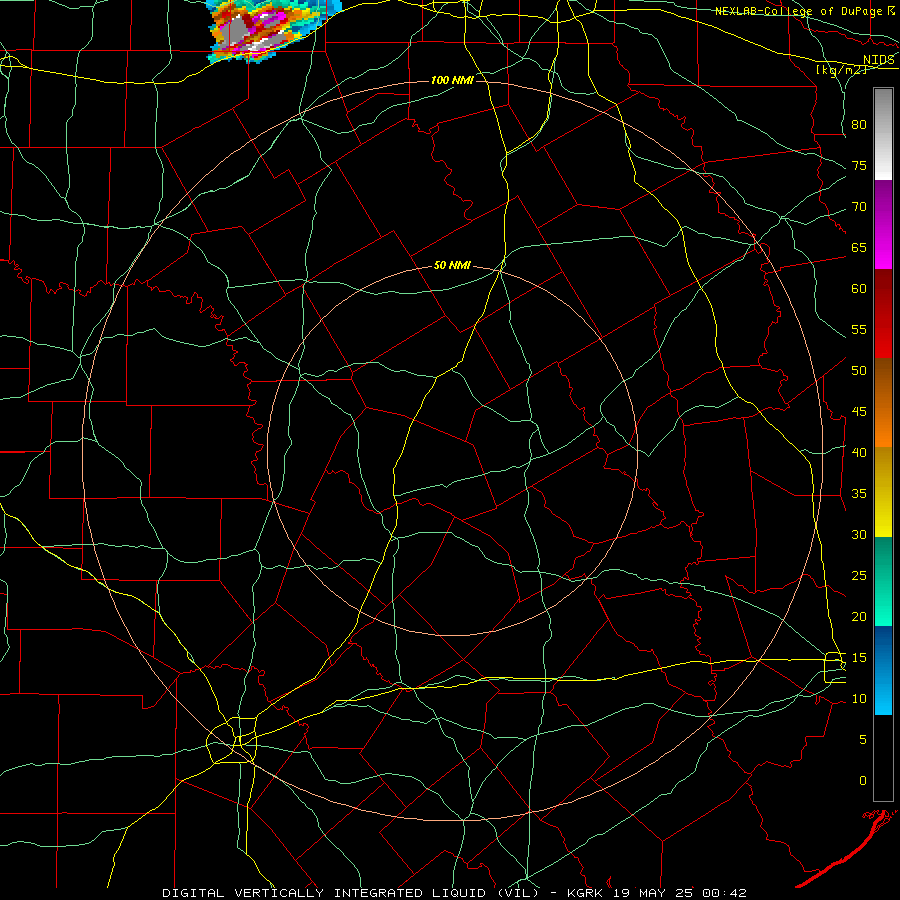Screen dimensions: 900x900
Task: Click the 65 value on the color scale
Action: click(x=859, y=248)
